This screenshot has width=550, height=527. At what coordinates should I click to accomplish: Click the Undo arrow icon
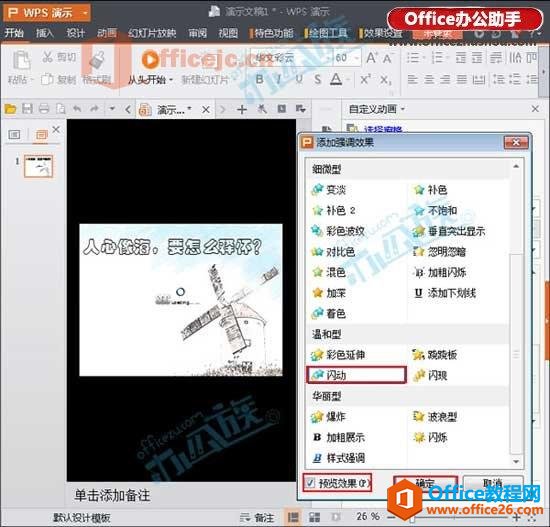(x=77, y=109)
